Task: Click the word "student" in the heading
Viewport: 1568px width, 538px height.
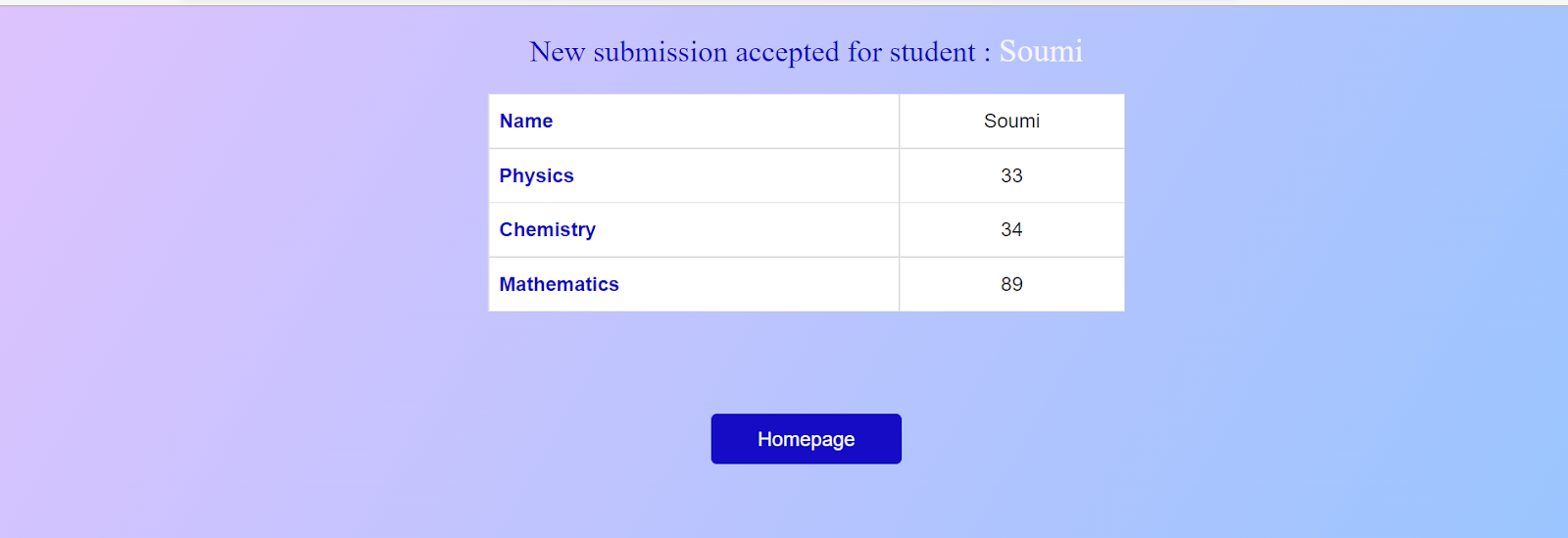Action: [932, 52]
